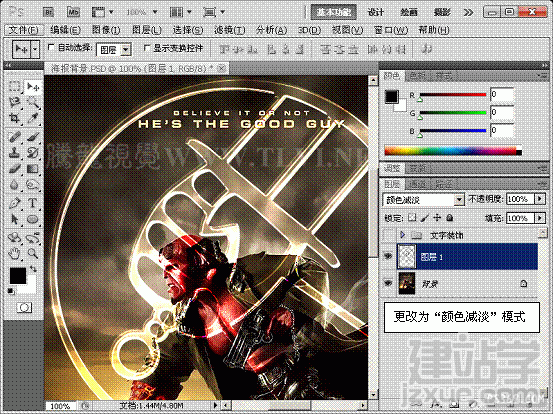Click the foreground color swatch in toolbox
Viewport: 553px width, 414px height.
[x=18, y=275]
